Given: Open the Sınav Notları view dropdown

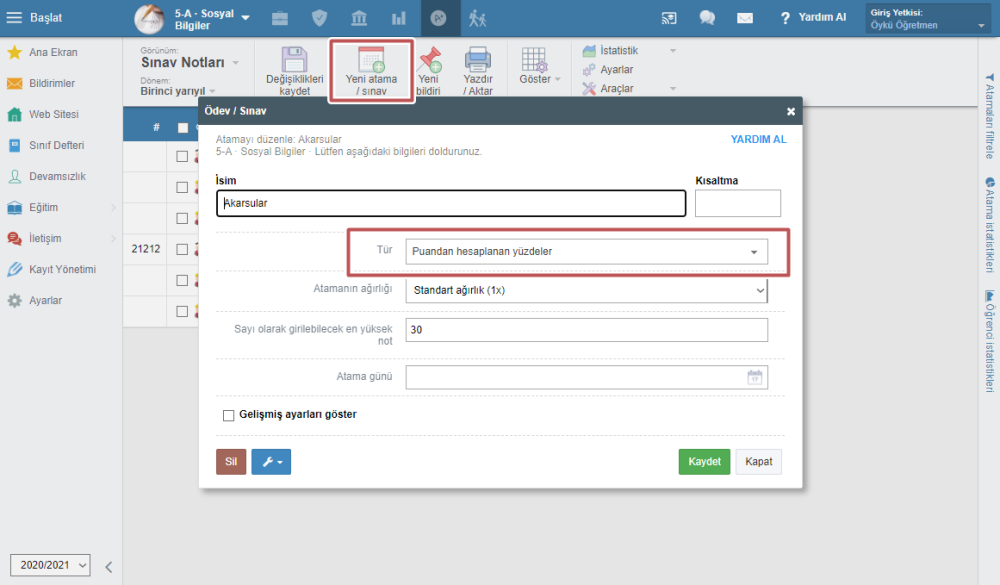Looking at the screenshot, I should click(x=189, y=63).
